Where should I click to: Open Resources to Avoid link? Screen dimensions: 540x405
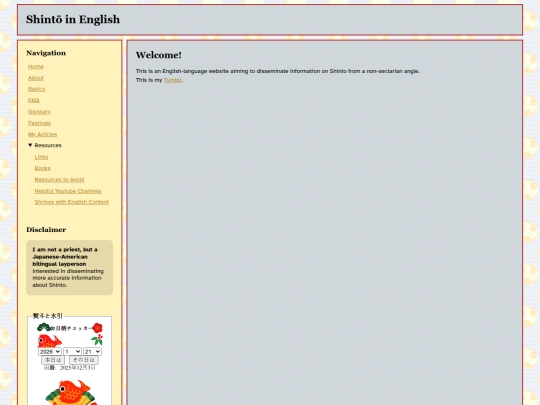(59, 179)
